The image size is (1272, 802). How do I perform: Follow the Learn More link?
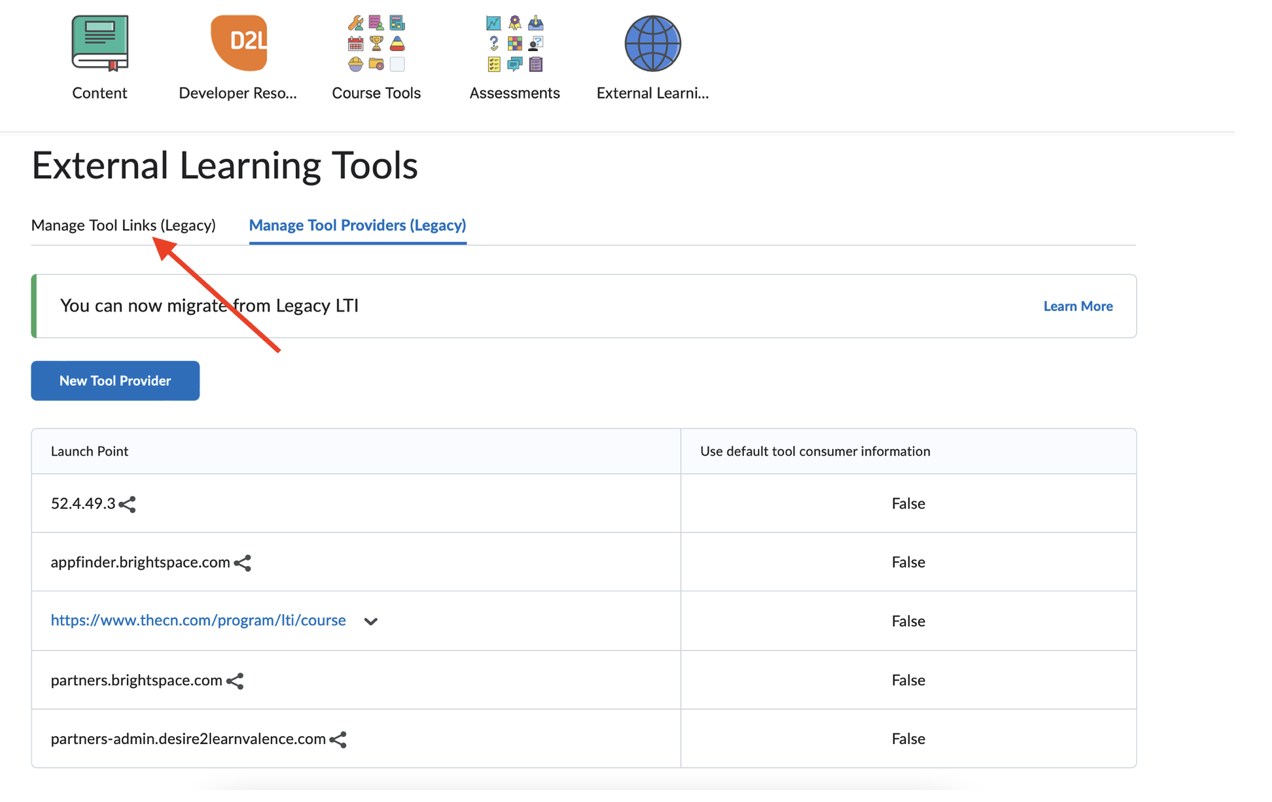[1077, 306]
